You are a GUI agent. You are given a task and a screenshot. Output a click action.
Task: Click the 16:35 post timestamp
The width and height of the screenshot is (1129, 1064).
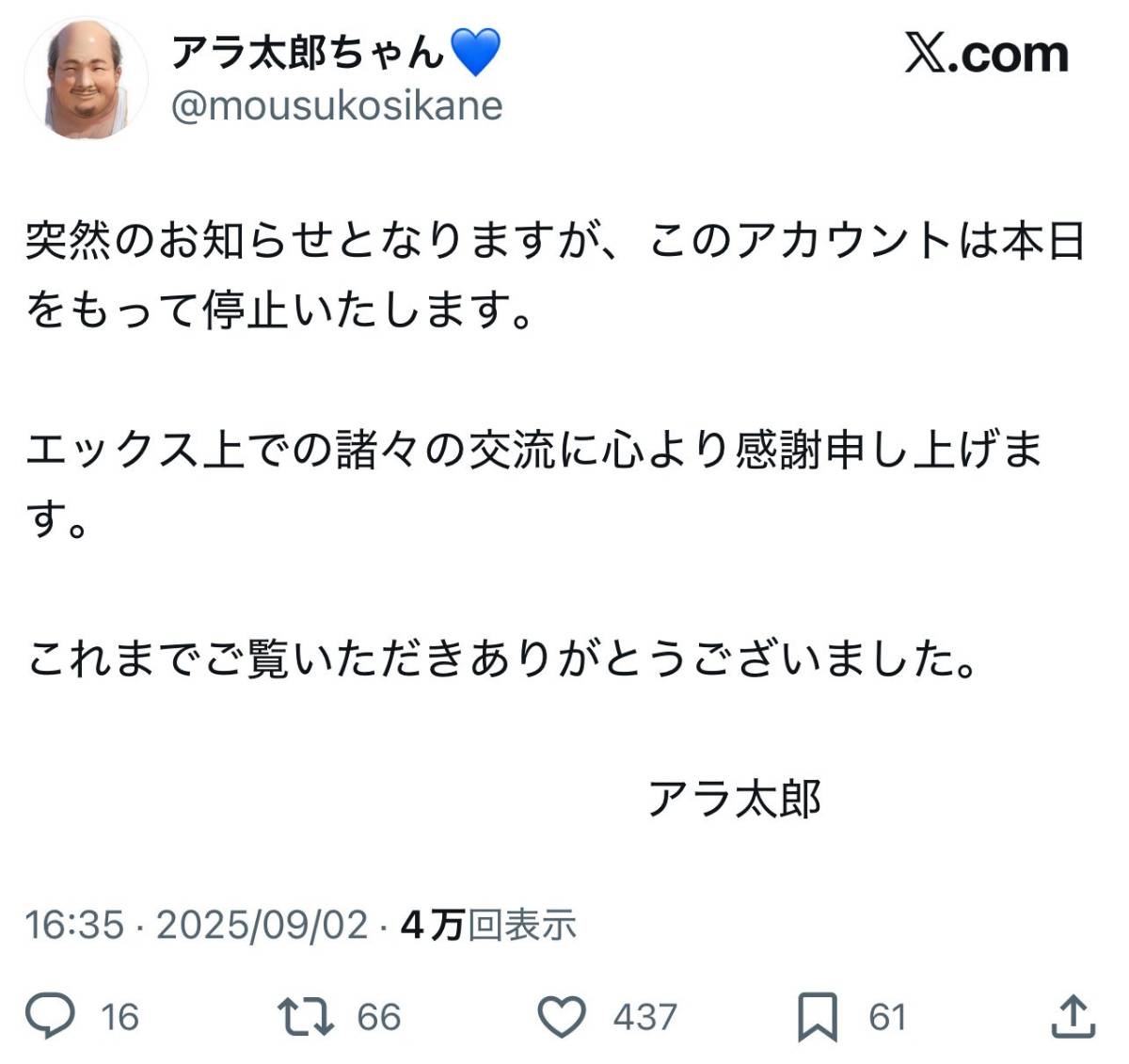[74, 925]
